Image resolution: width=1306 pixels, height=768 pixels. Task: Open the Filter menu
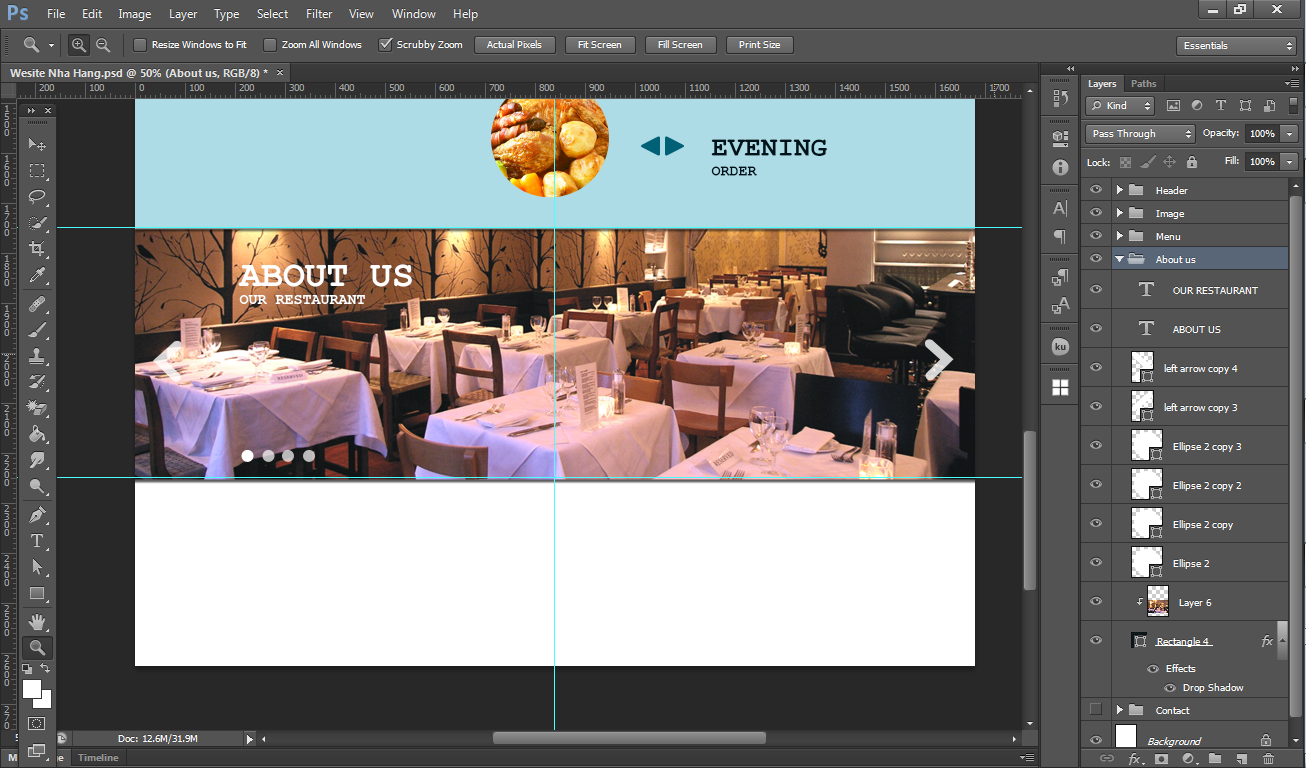pyautogui.click(x=319, y=14)
